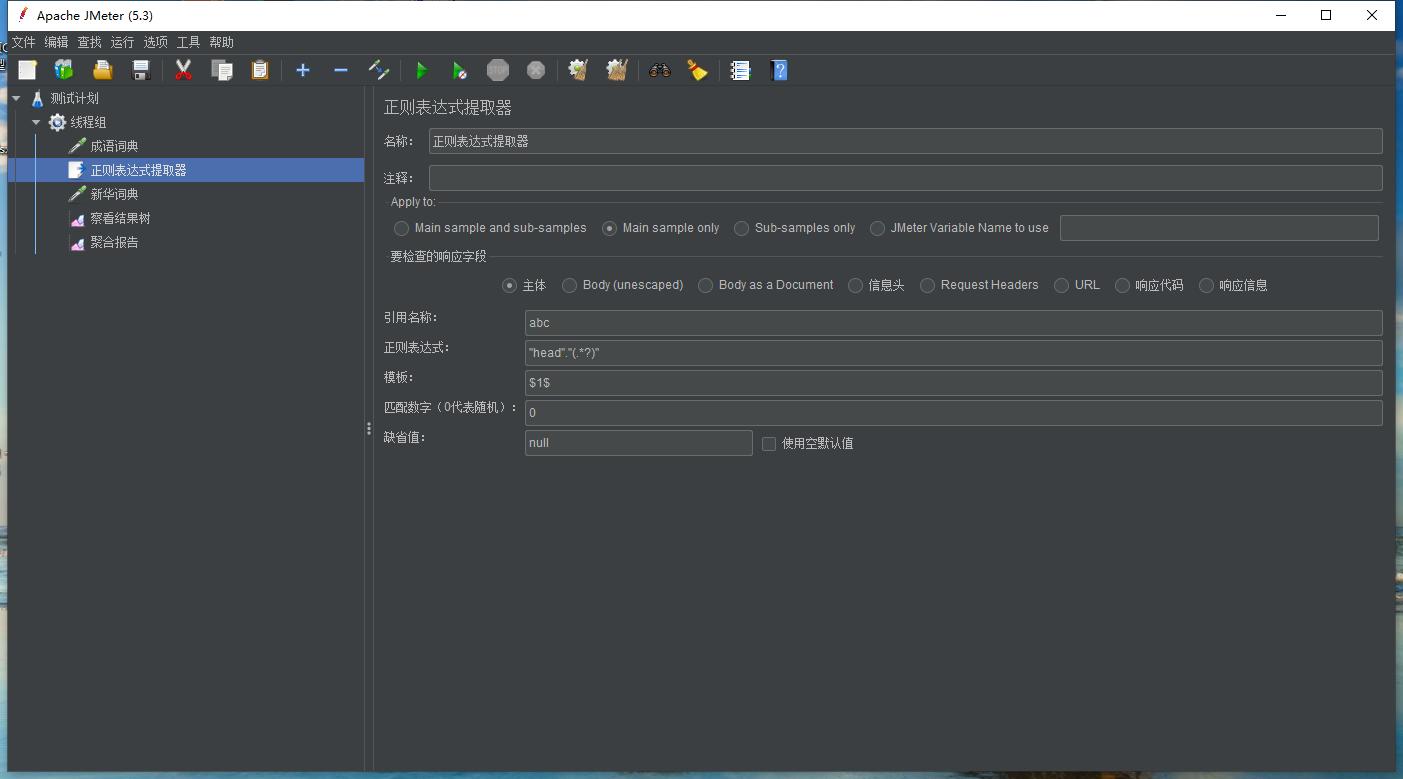Viewport: 1403px width, 779px height.
Task: Open the 文件 menu
Action: (x=23, y=42)
